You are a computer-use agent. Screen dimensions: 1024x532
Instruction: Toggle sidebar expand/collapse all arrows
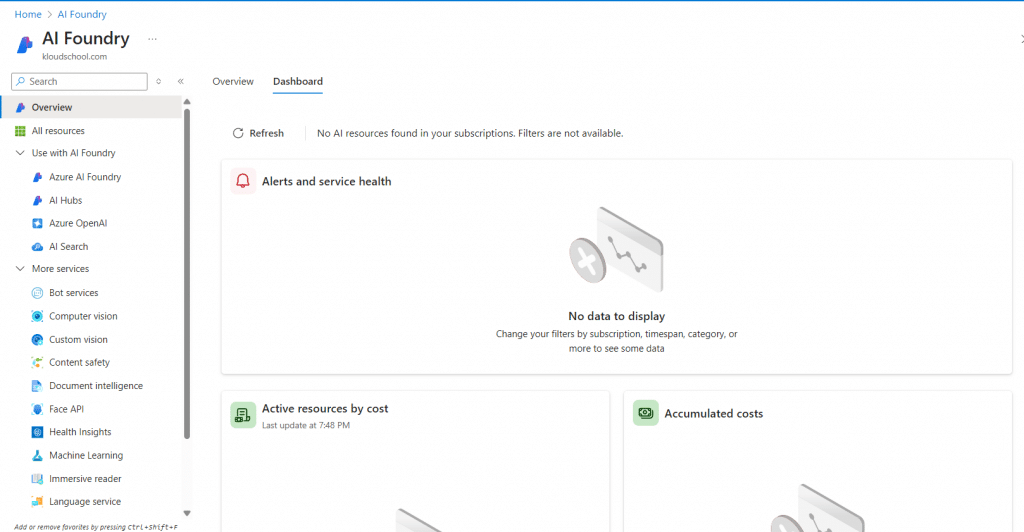[159, 82]
